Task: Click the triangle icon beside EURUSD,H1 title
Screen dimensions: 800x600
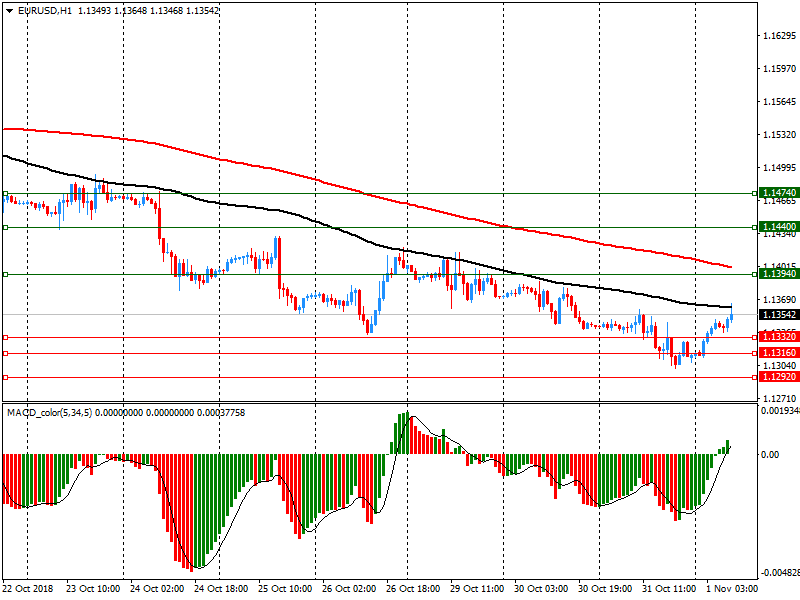Action: pos(9,10)
